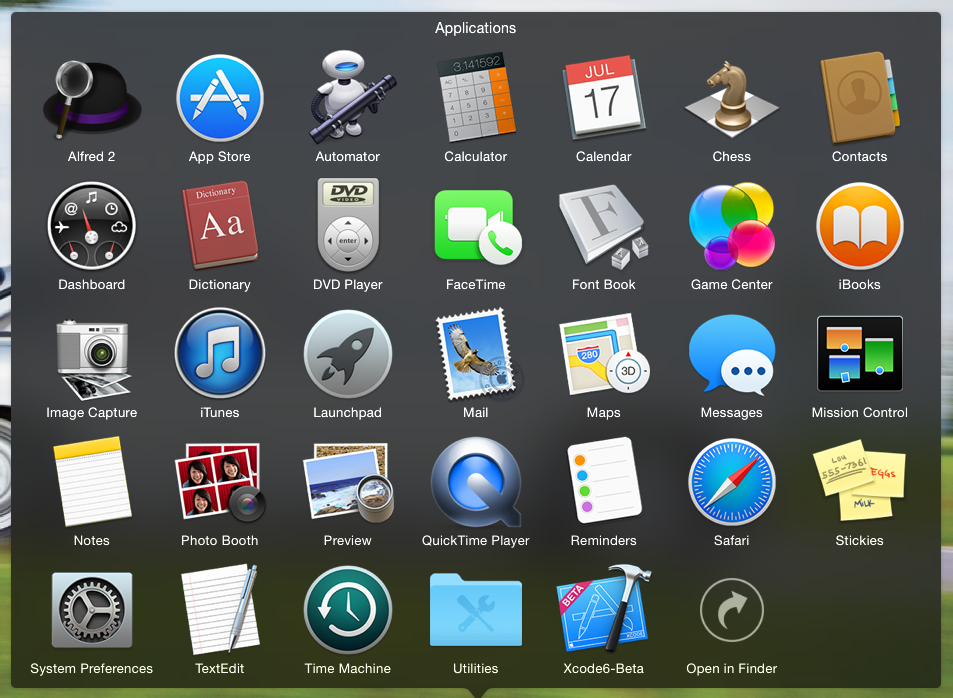Launch the App Store icon
The image size is (953, 698).
pyautogui.click(x=219, y=98)
